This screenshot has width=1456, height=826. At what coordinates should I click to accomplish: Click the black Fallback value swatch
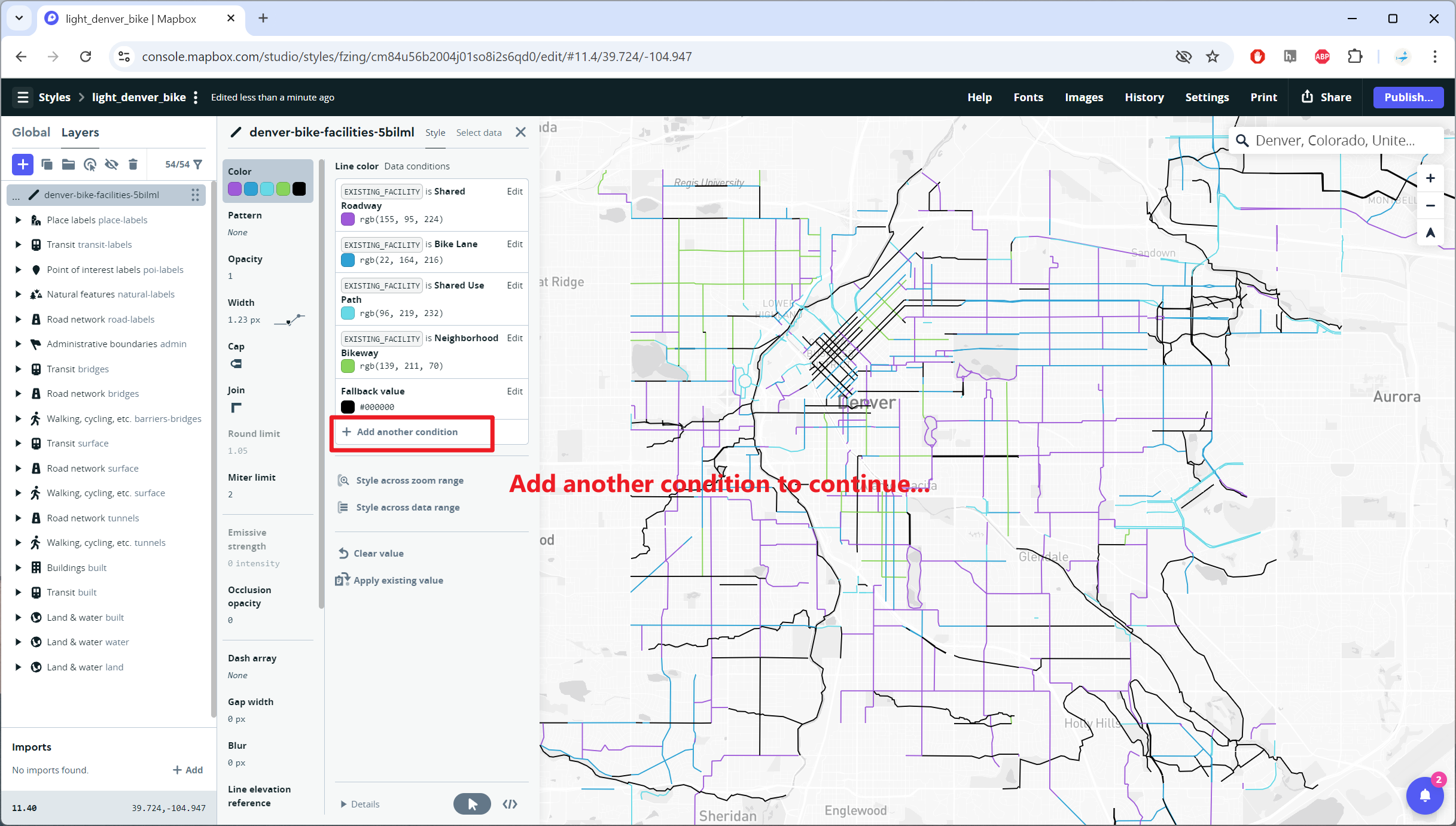[348, 407]
